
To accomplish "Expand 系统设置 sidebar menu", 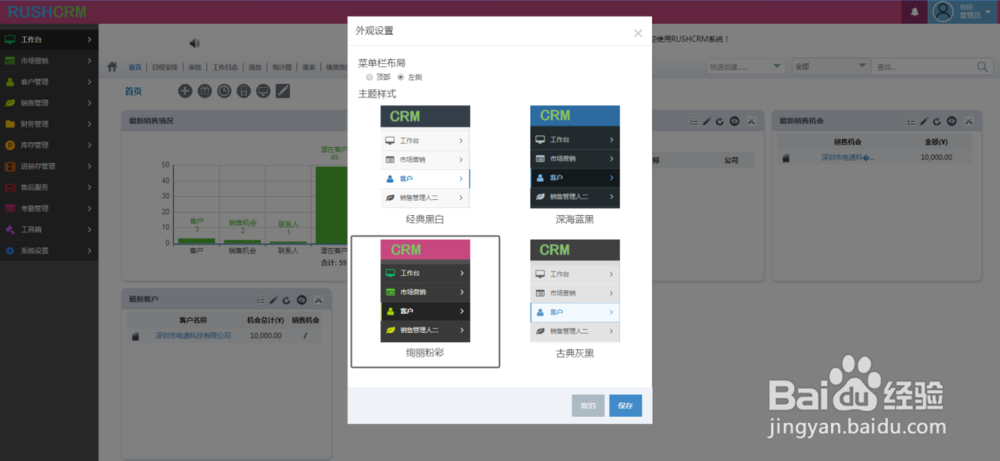I will click(49, 251).
